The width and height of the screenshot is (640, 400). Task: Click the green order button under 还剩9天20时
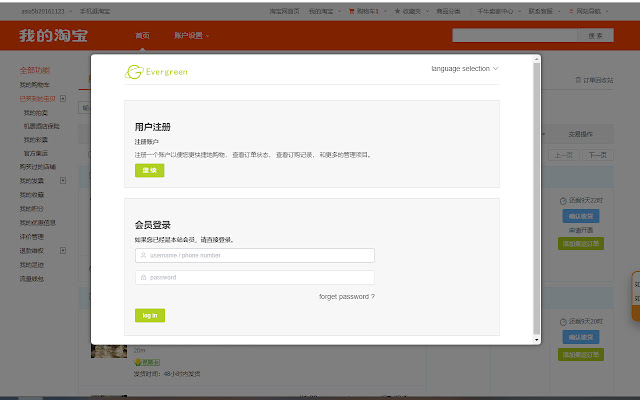pos(581,355)
